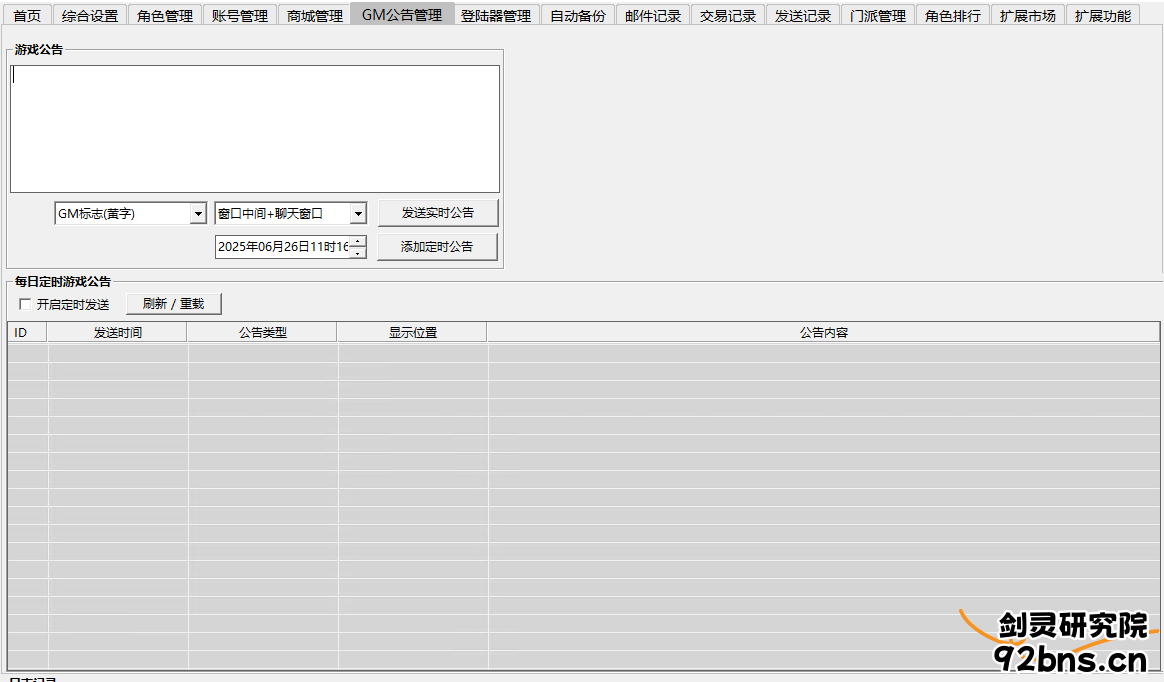Select the GM公告管理 tab
This screenshot has height=682, width=1164.
pos(402,14)
